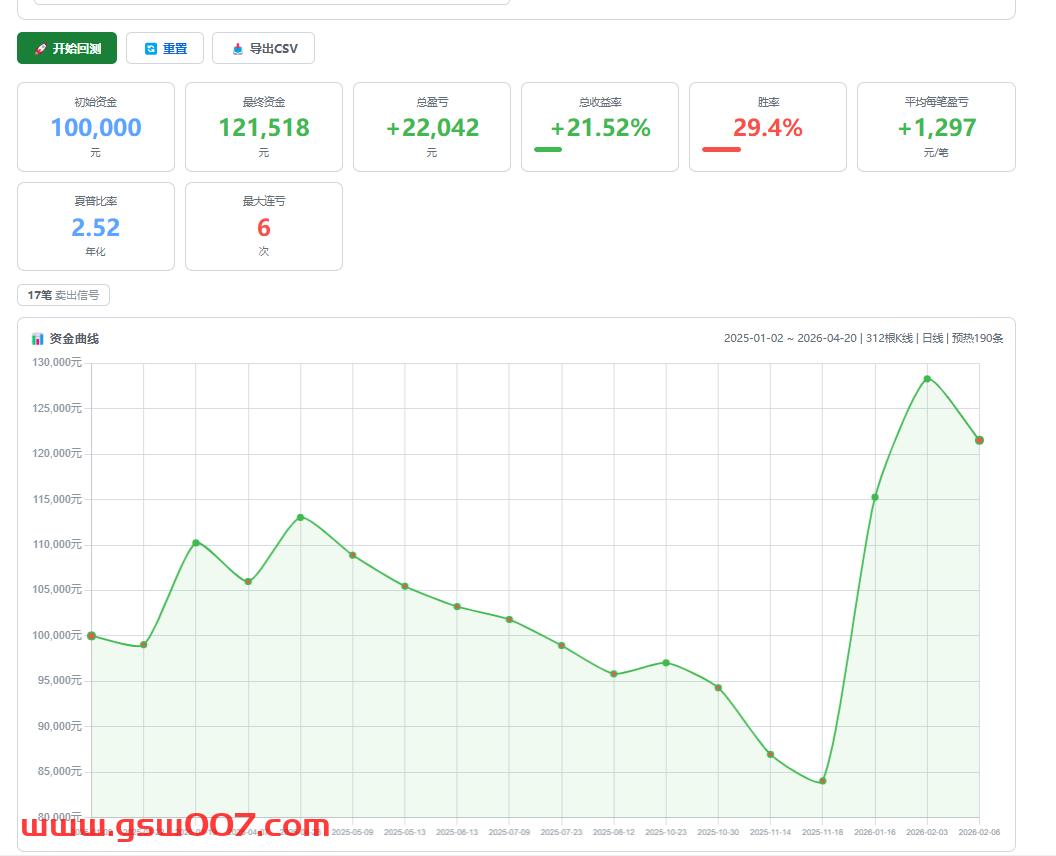Image resolution: width=1056 pixels, height=856 pixels.
Task: Click the 2025-01-02 ~ 2026-04-20 date range text
Action: tap(791, 338)
